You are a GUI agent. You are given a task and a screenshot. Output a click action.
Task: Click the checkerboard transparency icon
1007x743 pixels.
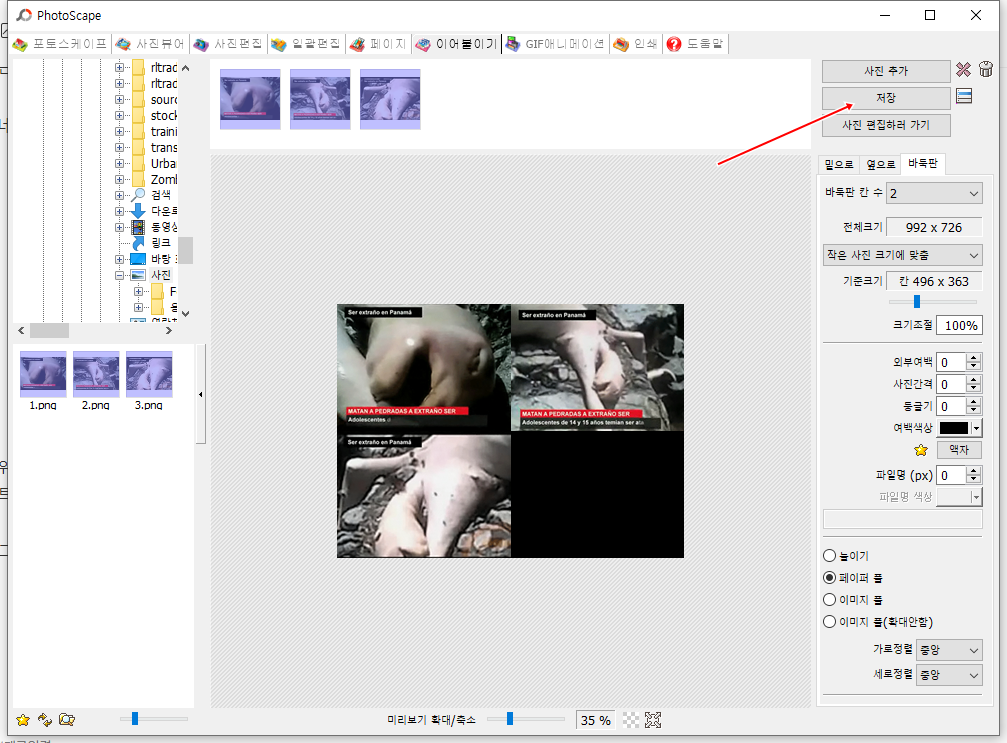coord(631,720)
